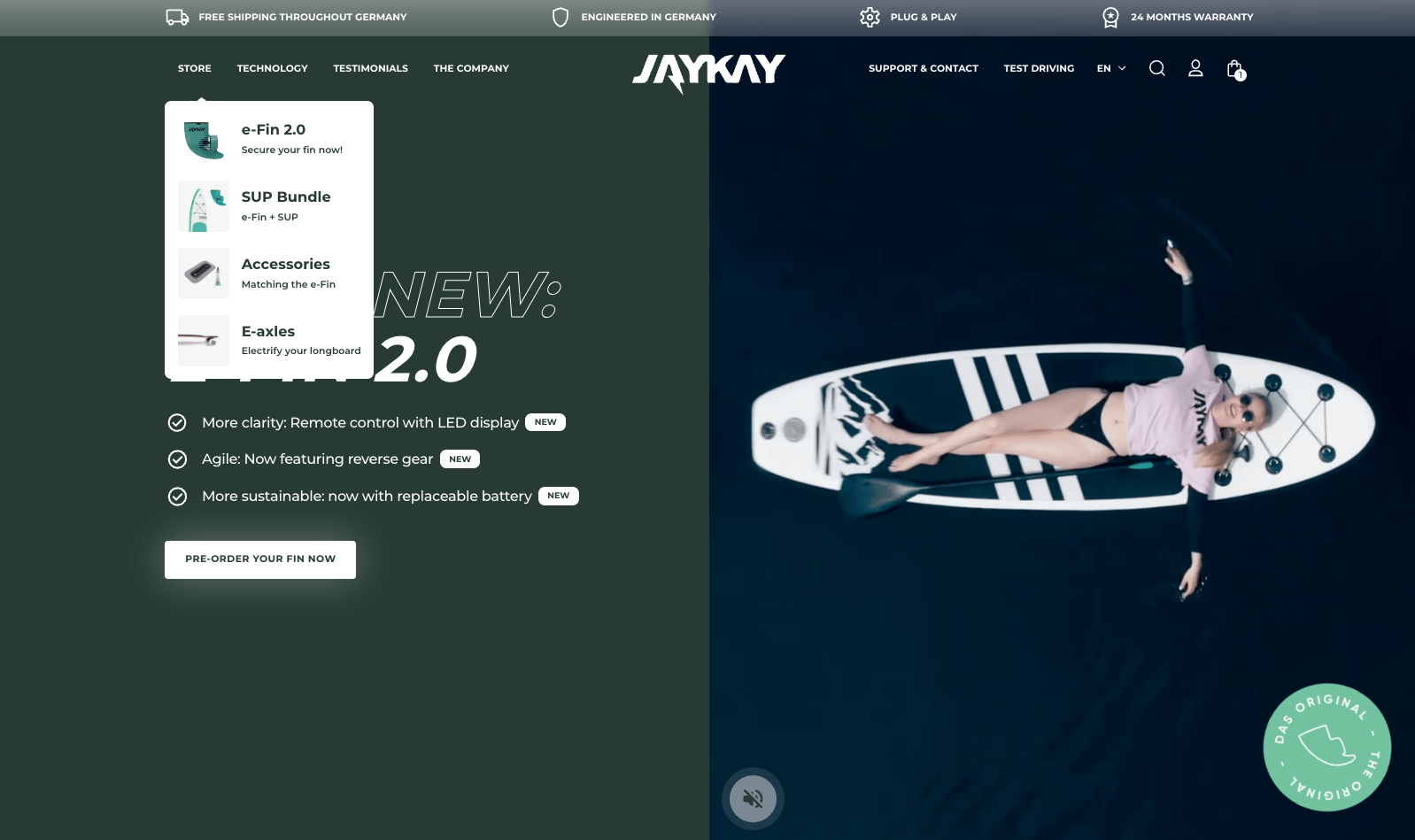The image size is (1415, 840).
Task: Select the Accessories product thumbnail
Action: tap(204, 274)
